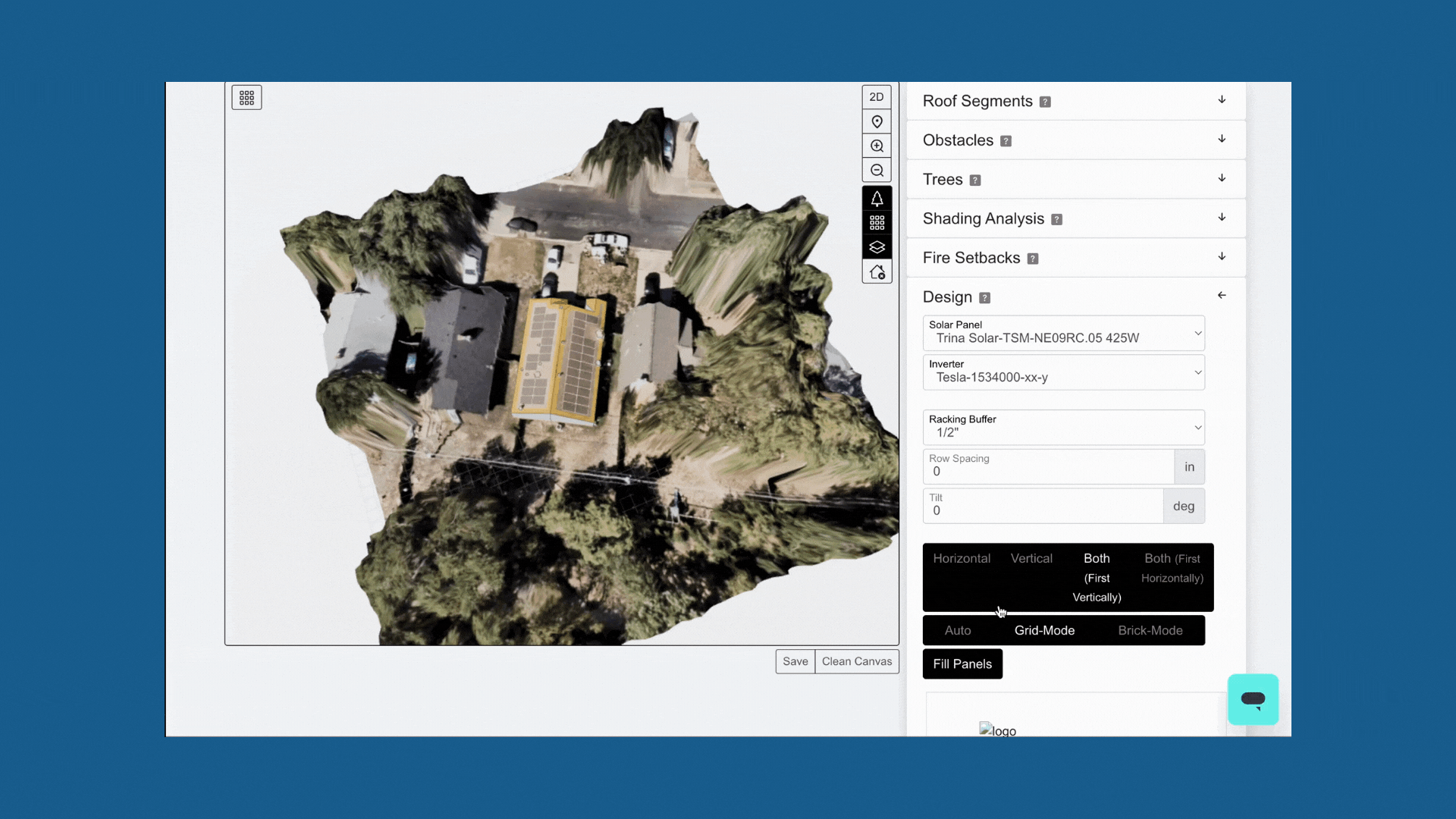Toggle the layers icon in the map toolbar
This screenshot has width=1456, height=819.
[877, 247]
